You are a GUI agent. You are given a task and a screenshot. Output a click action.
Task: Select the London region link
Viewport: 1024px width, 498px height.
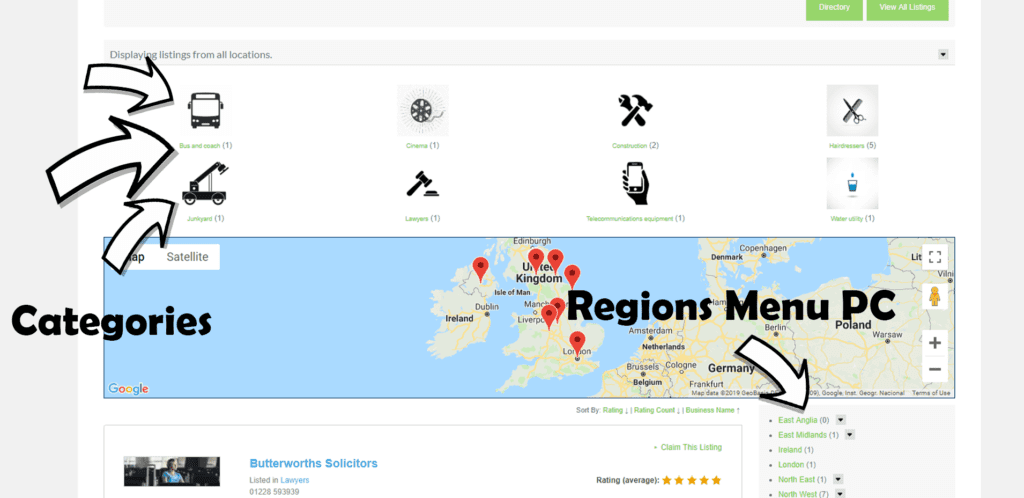click(x=791, y=465)
